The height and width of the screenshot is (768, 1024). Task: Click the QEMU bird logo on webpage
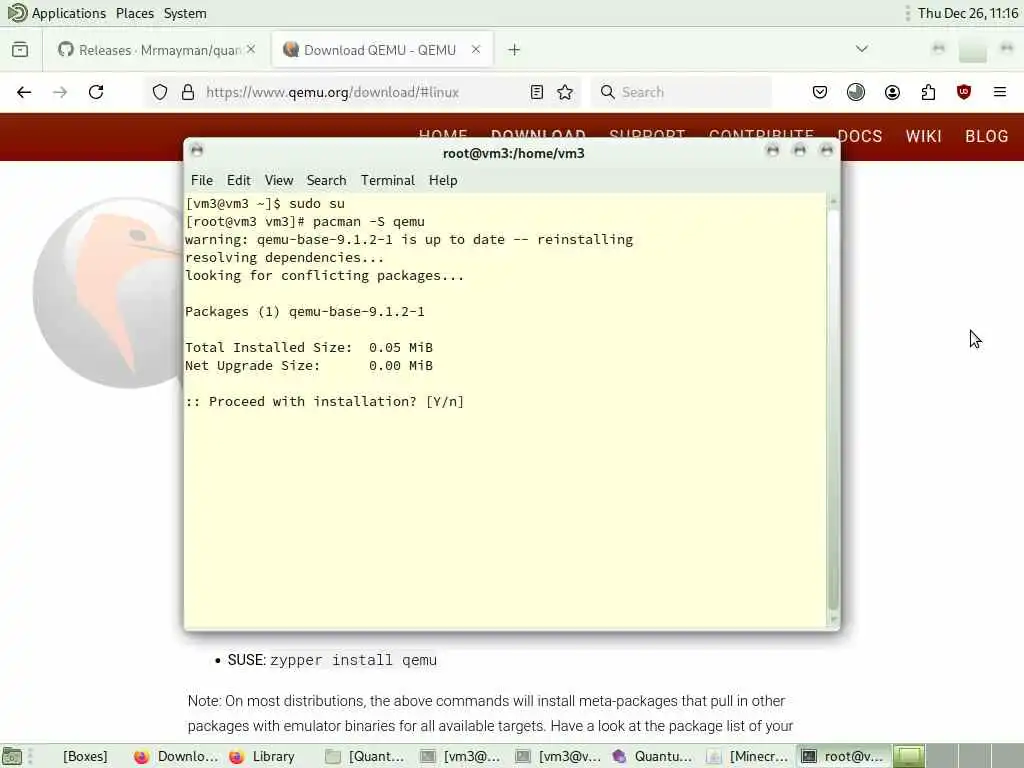[x=108, y=293]
